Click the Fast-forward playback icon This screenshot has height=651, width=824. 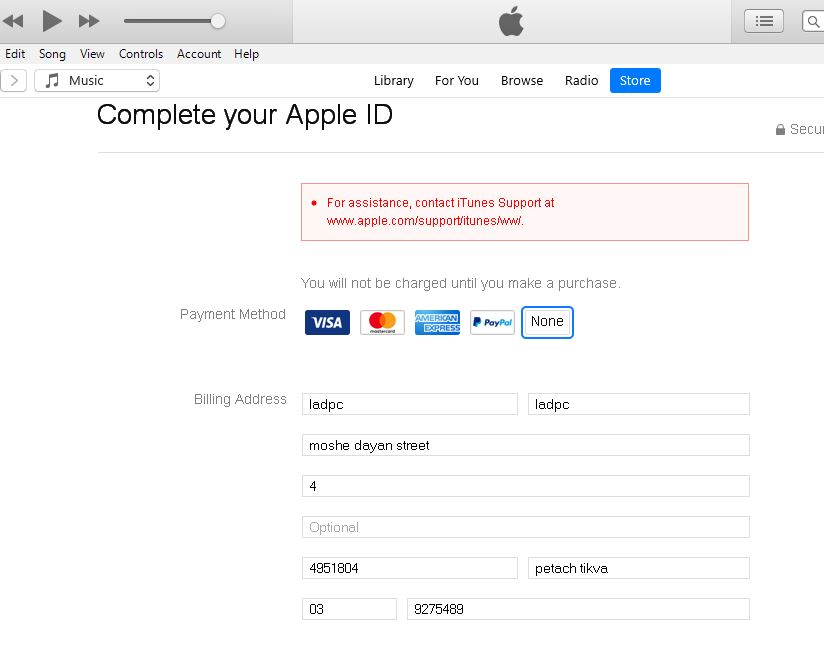pos(88,20)
